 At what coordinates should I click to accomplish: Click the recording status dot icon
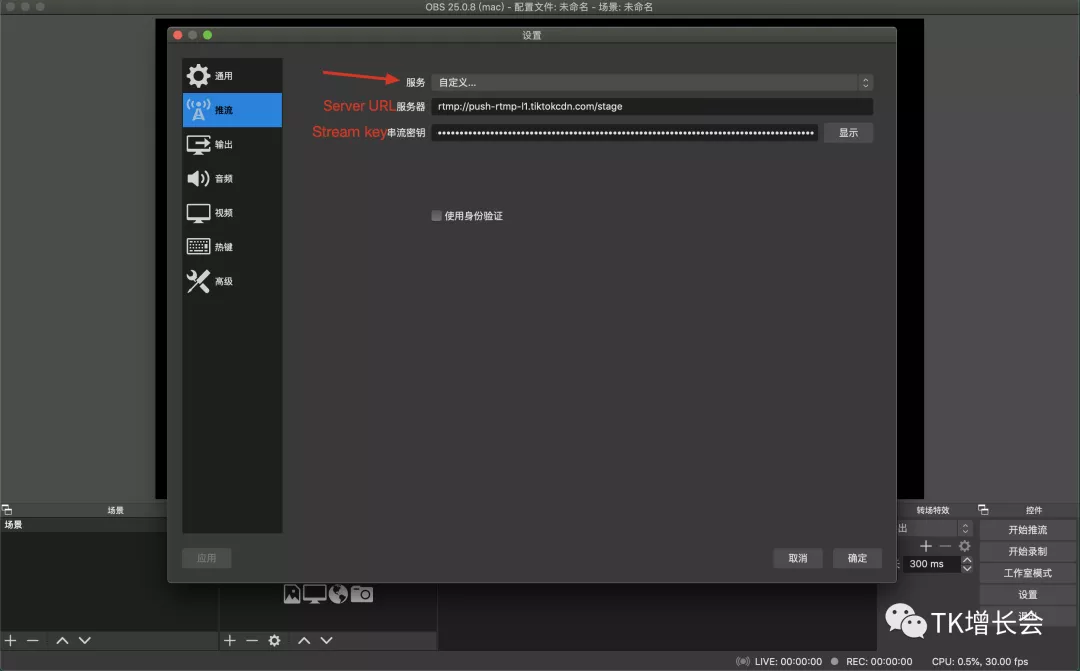tap(835, 661)
